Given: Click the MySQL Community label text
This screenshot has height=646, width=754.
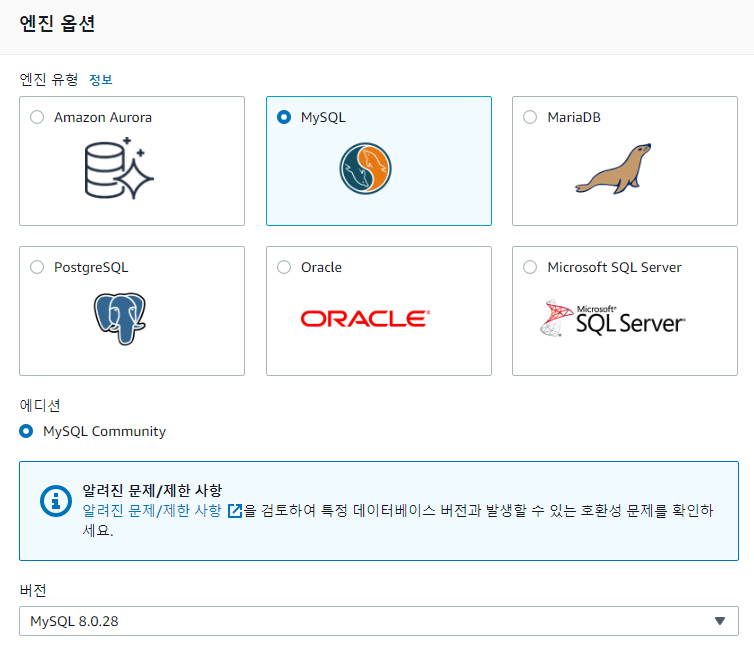Looking at the screenshot, I should (x=104, y=431).
